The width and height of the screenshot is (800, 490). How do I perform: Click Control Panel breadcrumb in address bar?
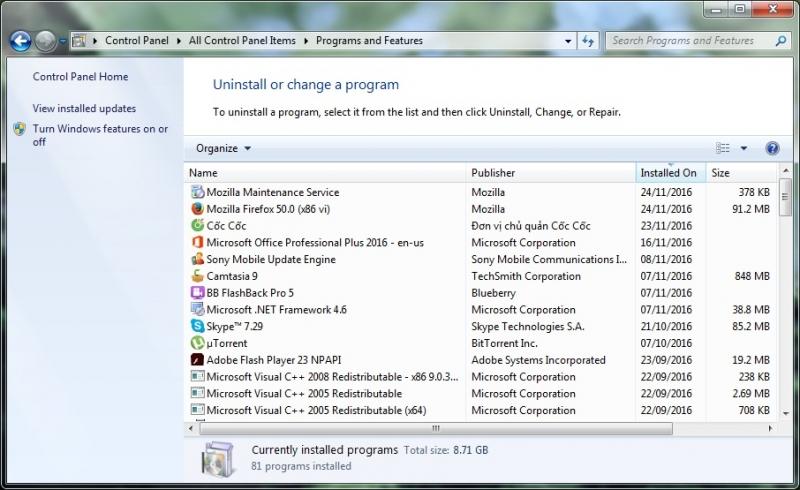click(136, 40)
